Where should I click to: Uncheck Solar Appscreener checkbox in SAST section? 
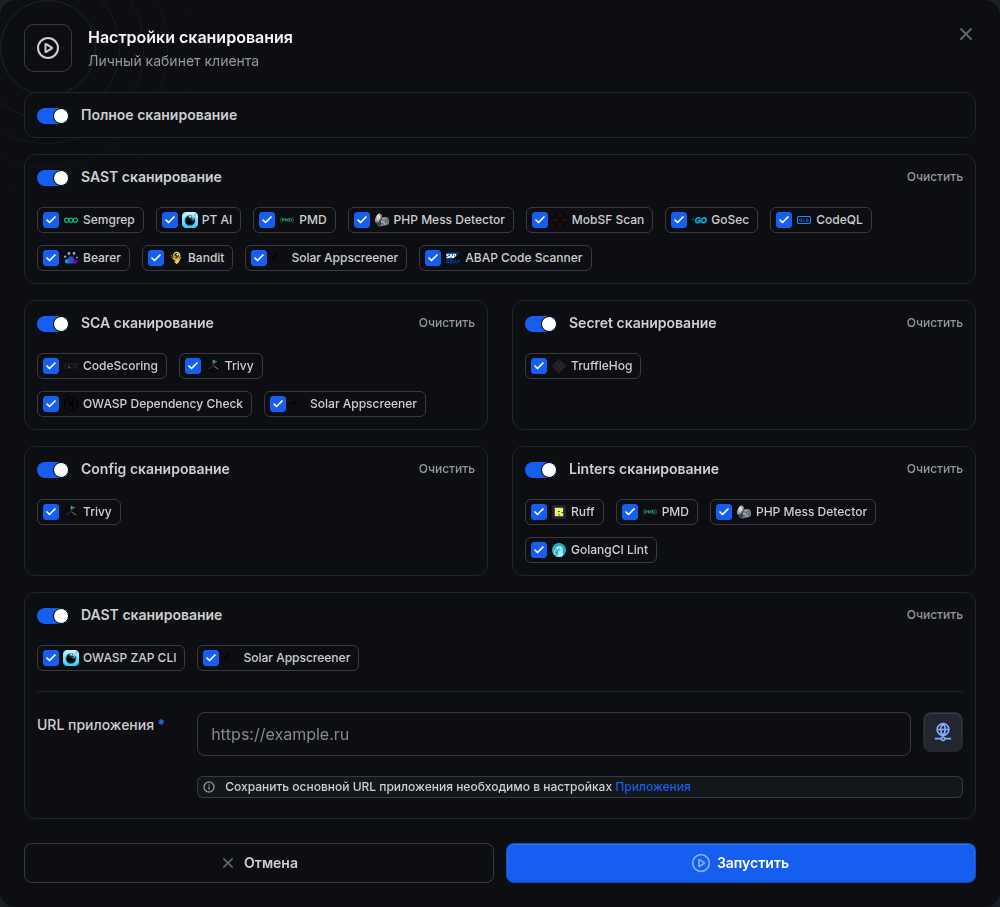[259, 258]
